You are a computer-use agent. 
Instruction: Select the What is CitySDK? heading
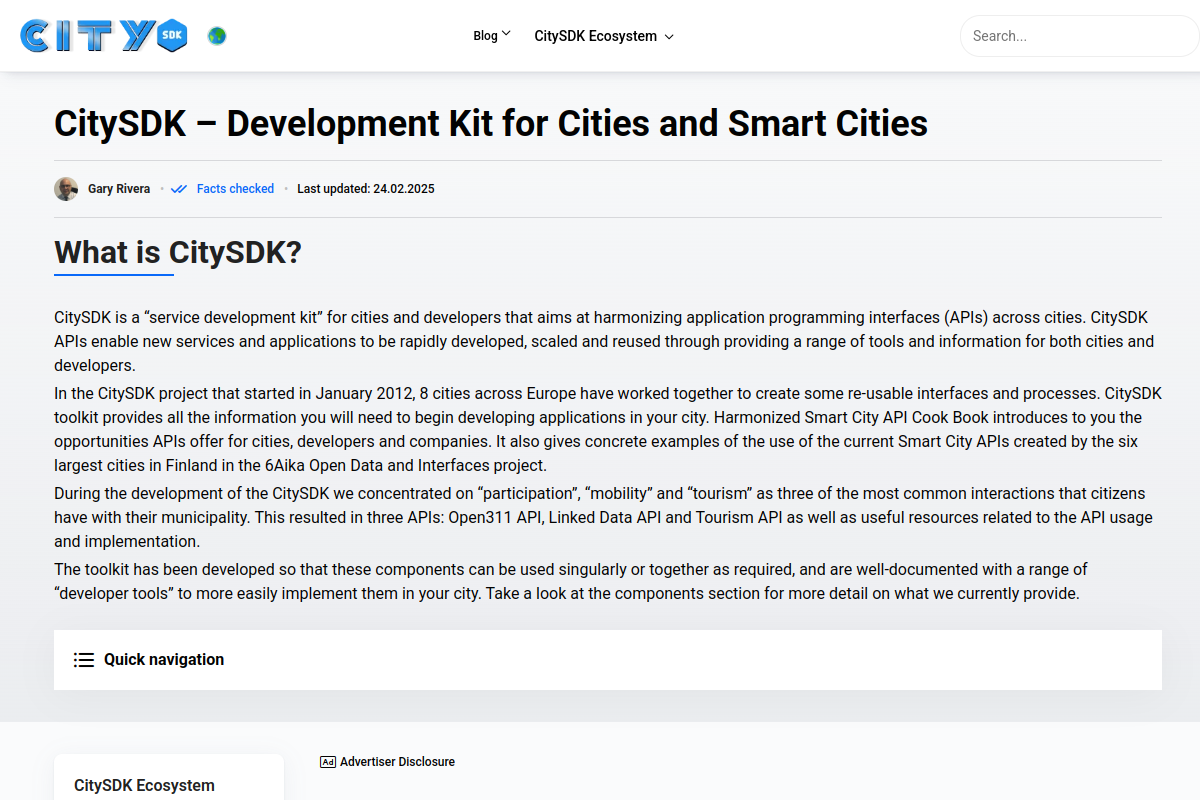pos(178,252)
